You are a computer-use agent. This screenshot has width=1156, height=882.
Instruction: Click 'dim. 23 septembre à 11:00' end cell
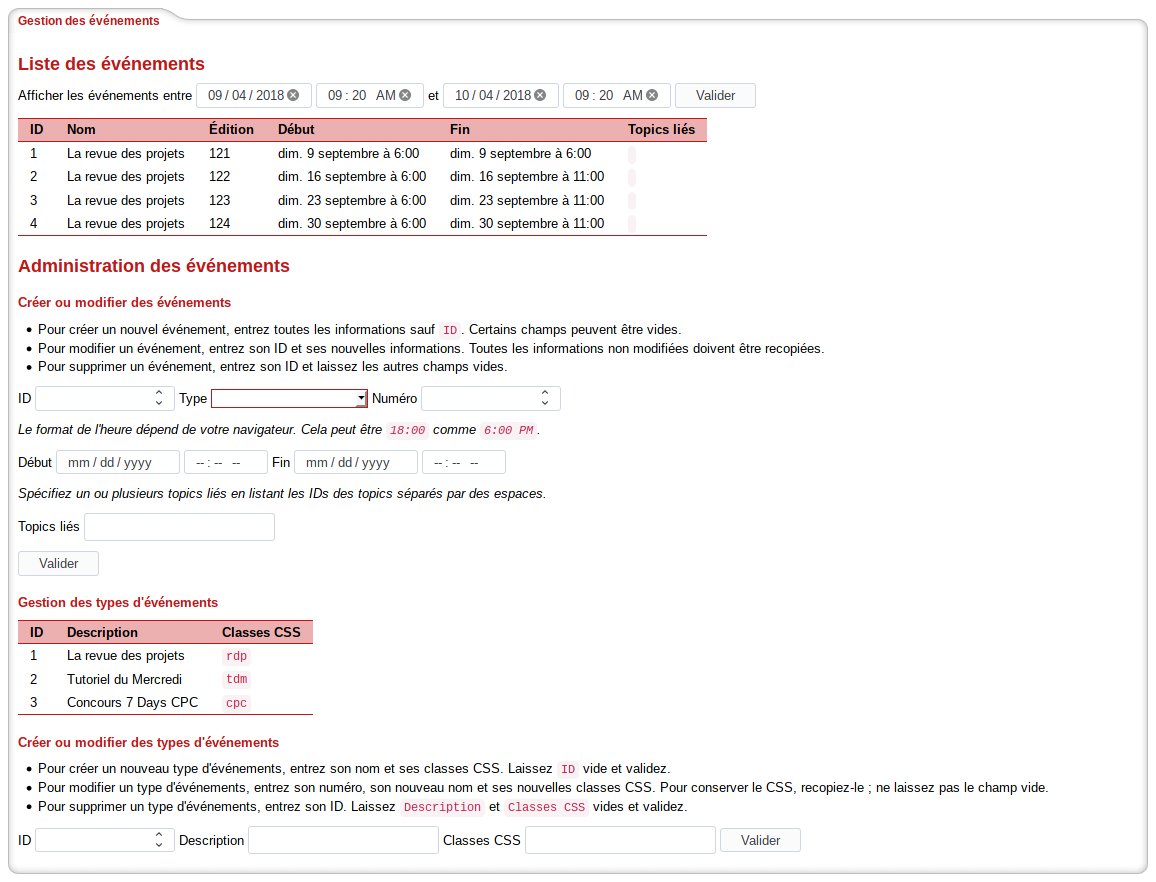coord(527,201)
